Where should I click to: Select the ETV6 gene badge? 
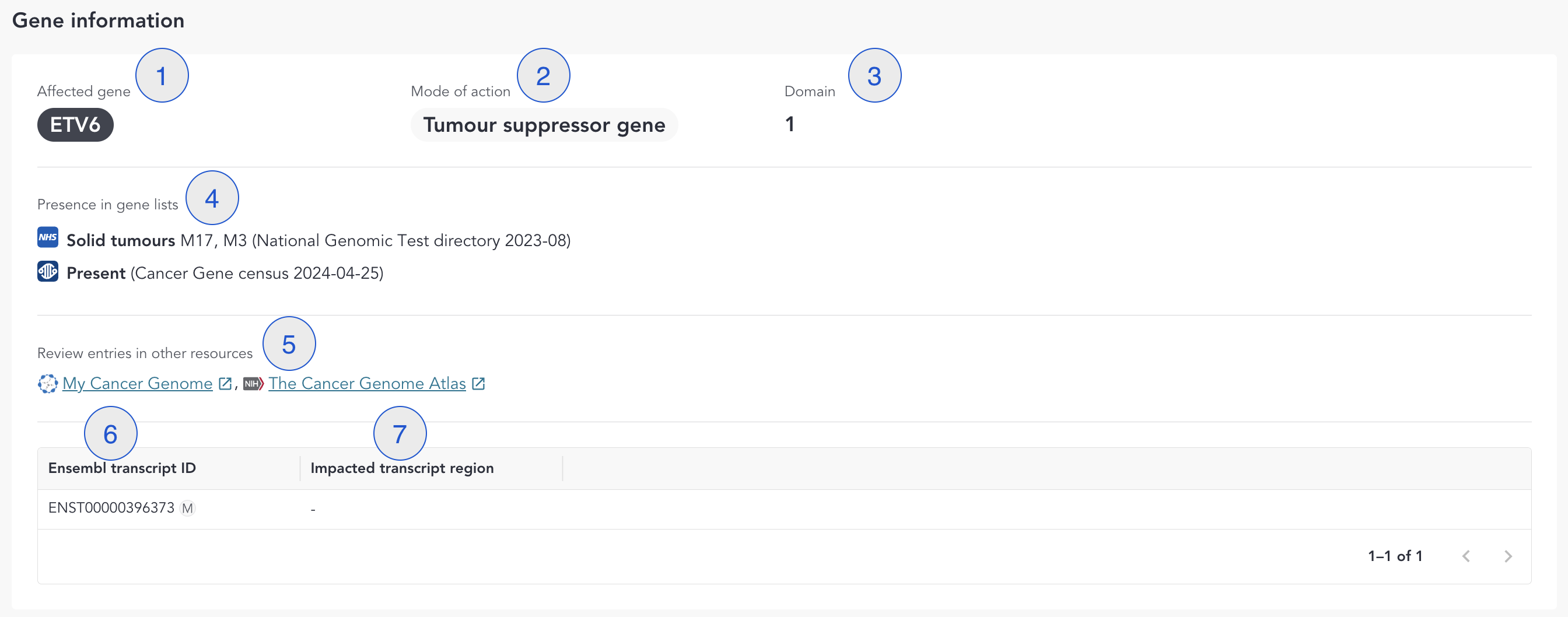pyautogui.click(x=75, y=125)
